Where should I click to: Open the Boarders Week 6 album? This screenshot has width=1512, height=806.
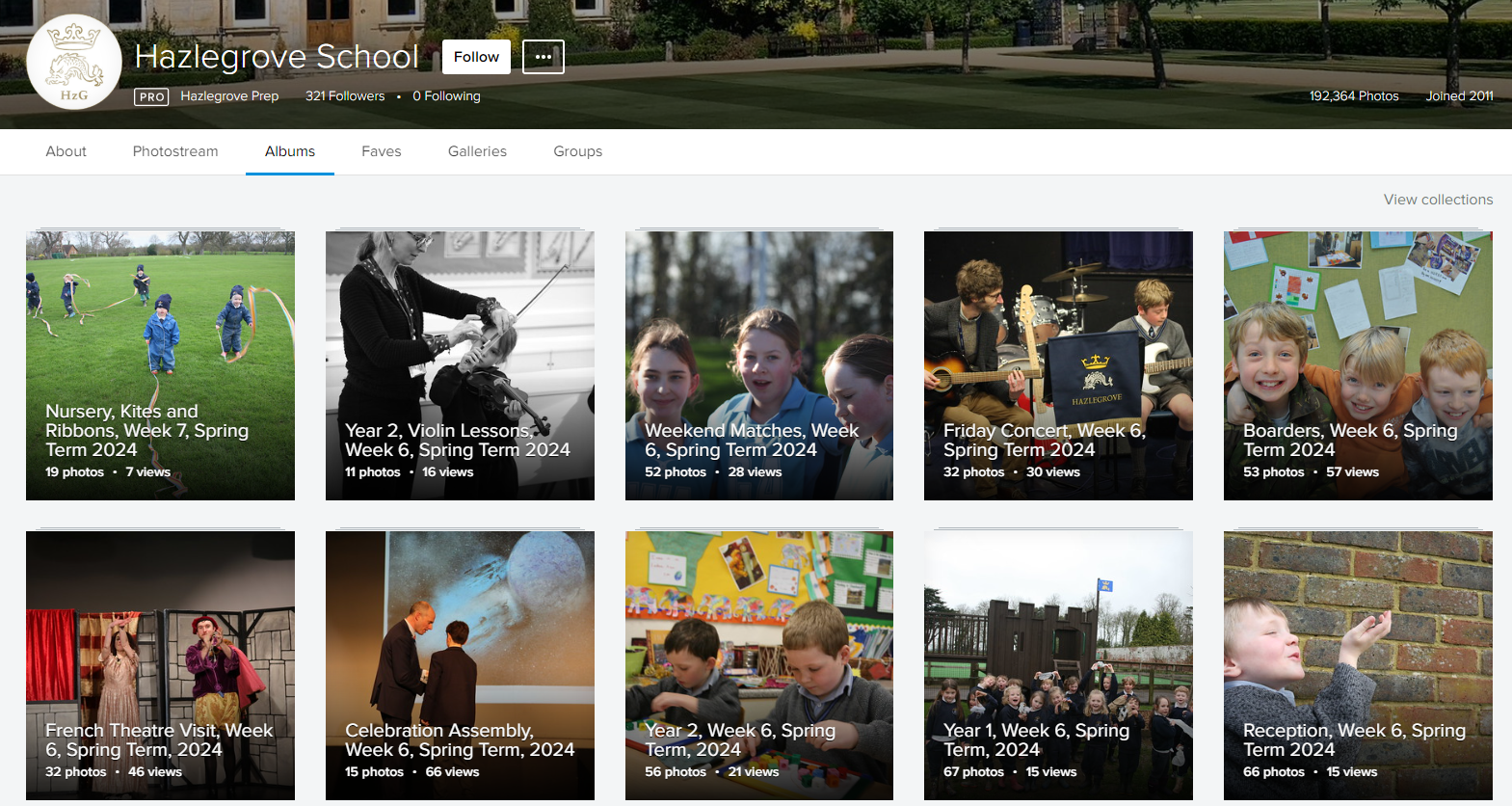click(1358, 365)
